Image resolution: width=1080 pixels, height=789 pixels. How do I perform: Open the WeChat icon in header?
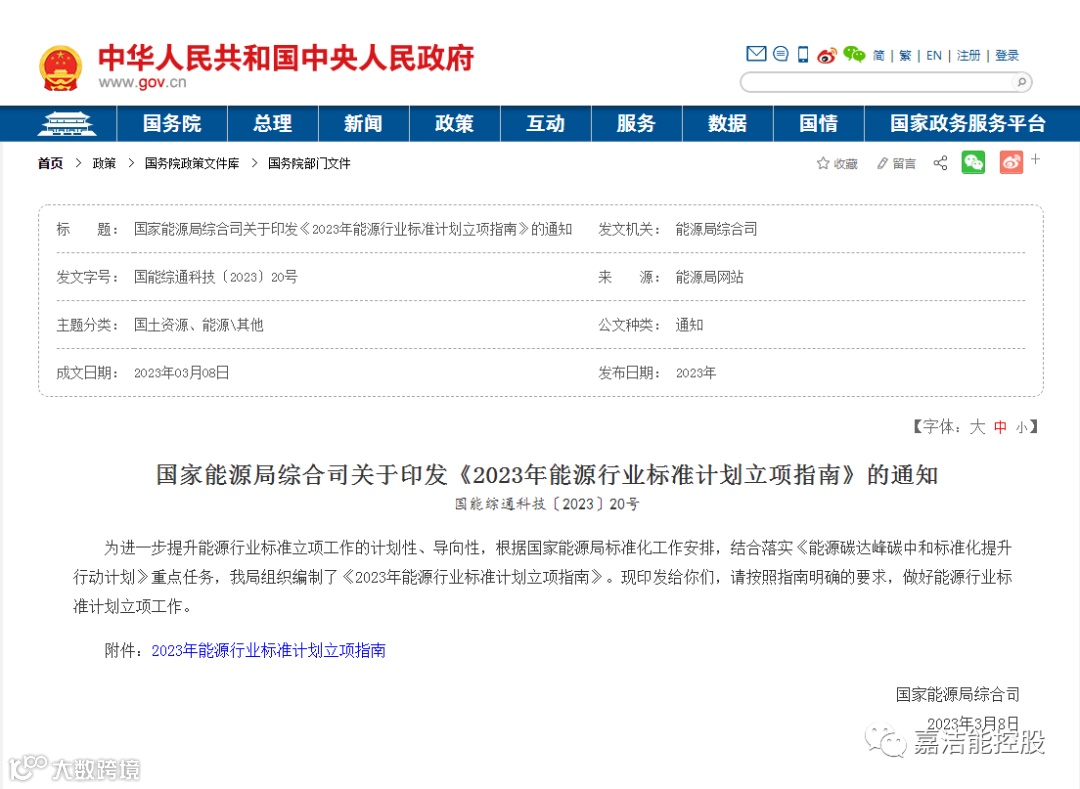click(x=854, y=54)
